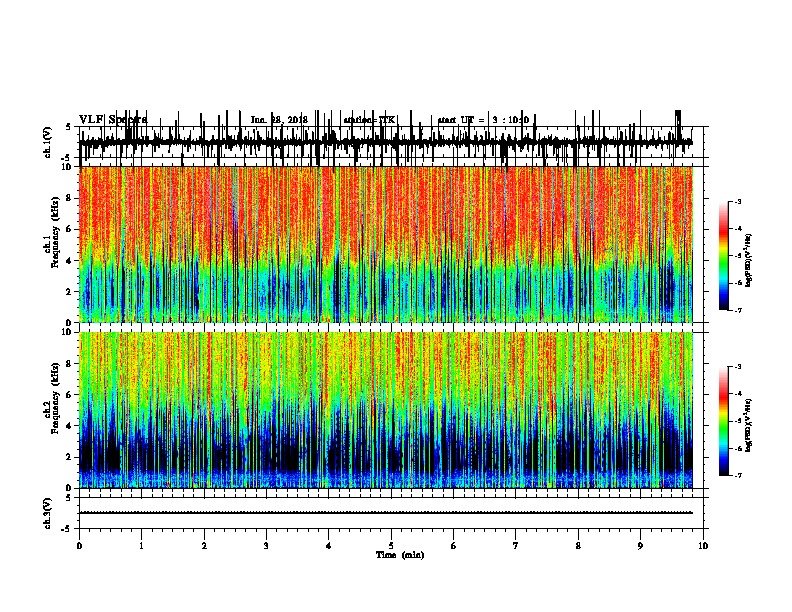Click the "ch.1(V)" waveform axis label
The image size is (792, 612).
click(x=47, y=142)
